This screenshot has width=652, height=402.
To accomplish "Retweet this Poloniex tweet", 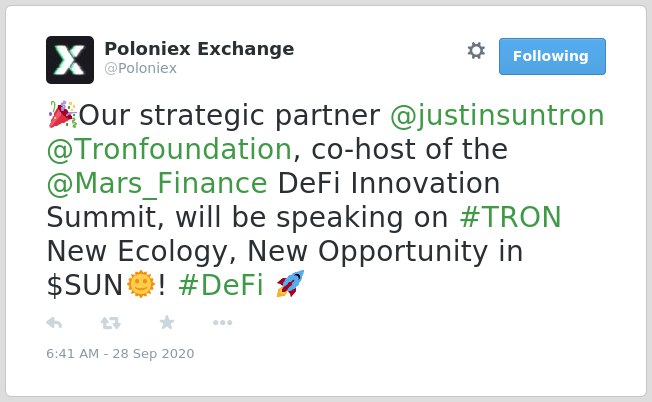I will pyautogui.click(x=111, y=323).
